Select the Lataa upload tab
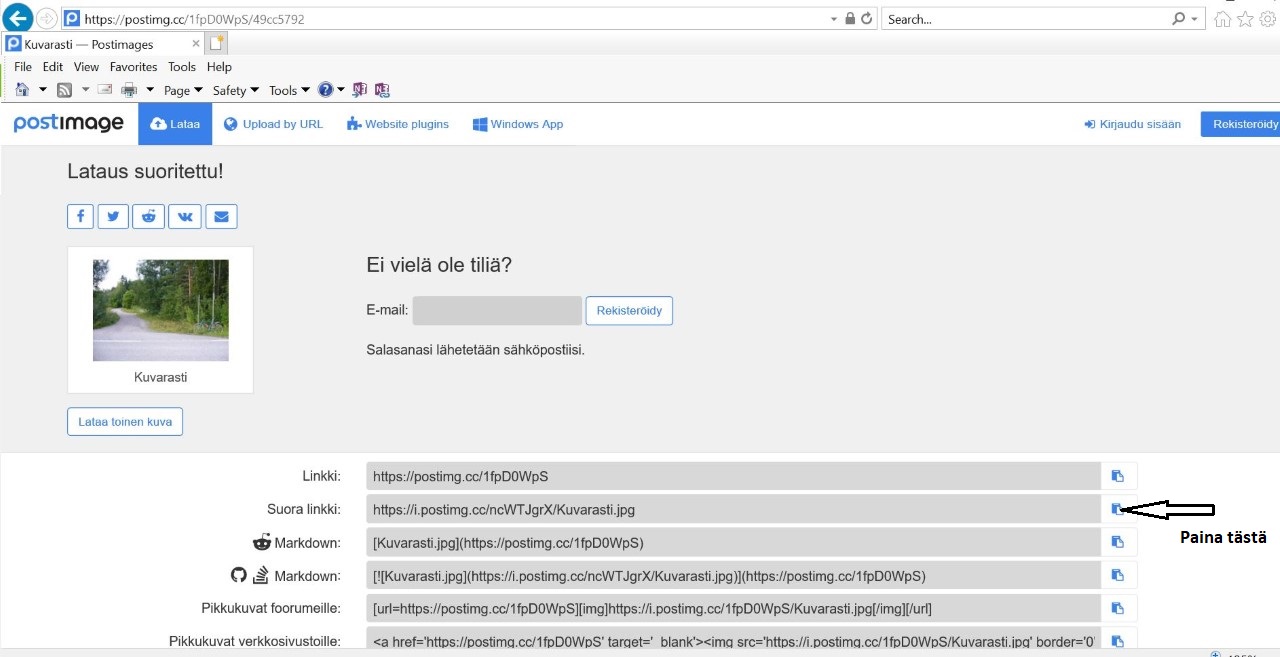The width and height of the screenshot is (1280, 657). click(175, 124)
